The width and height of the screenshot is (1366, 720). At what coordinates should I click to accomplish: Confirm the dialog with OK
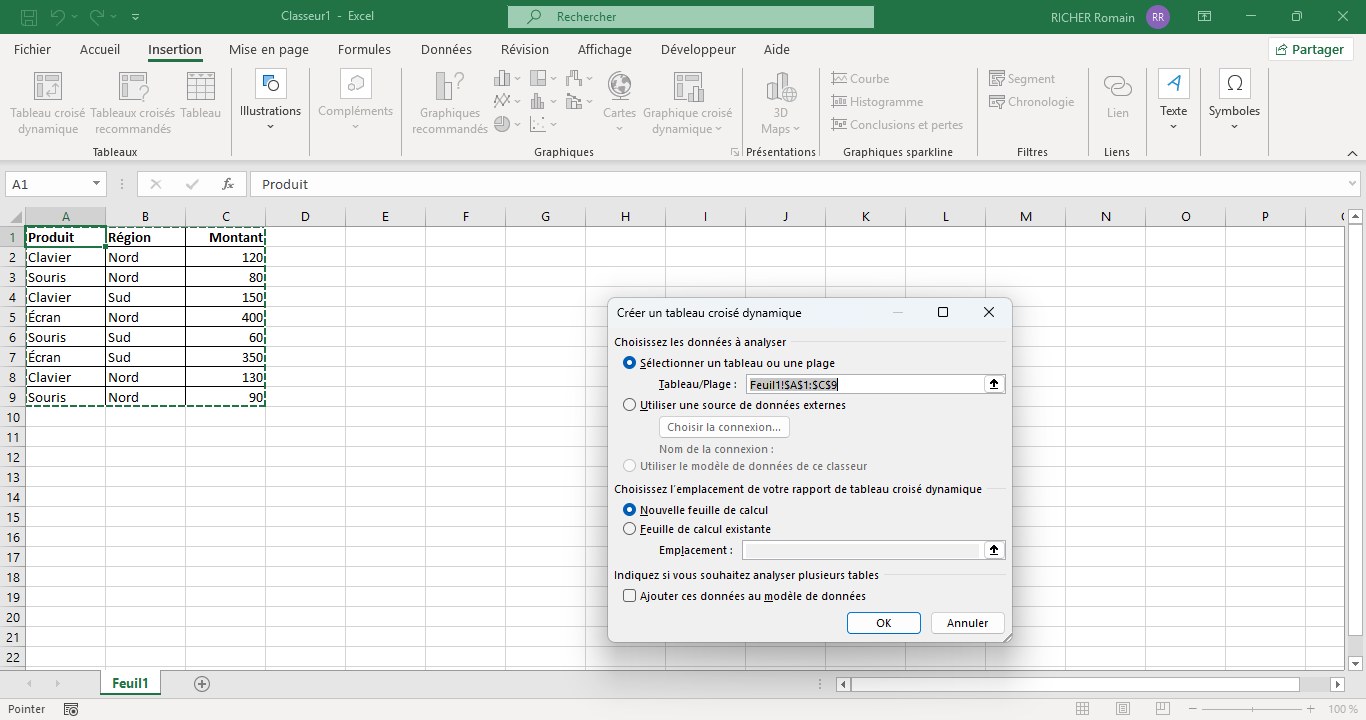(x=883, y=623)
